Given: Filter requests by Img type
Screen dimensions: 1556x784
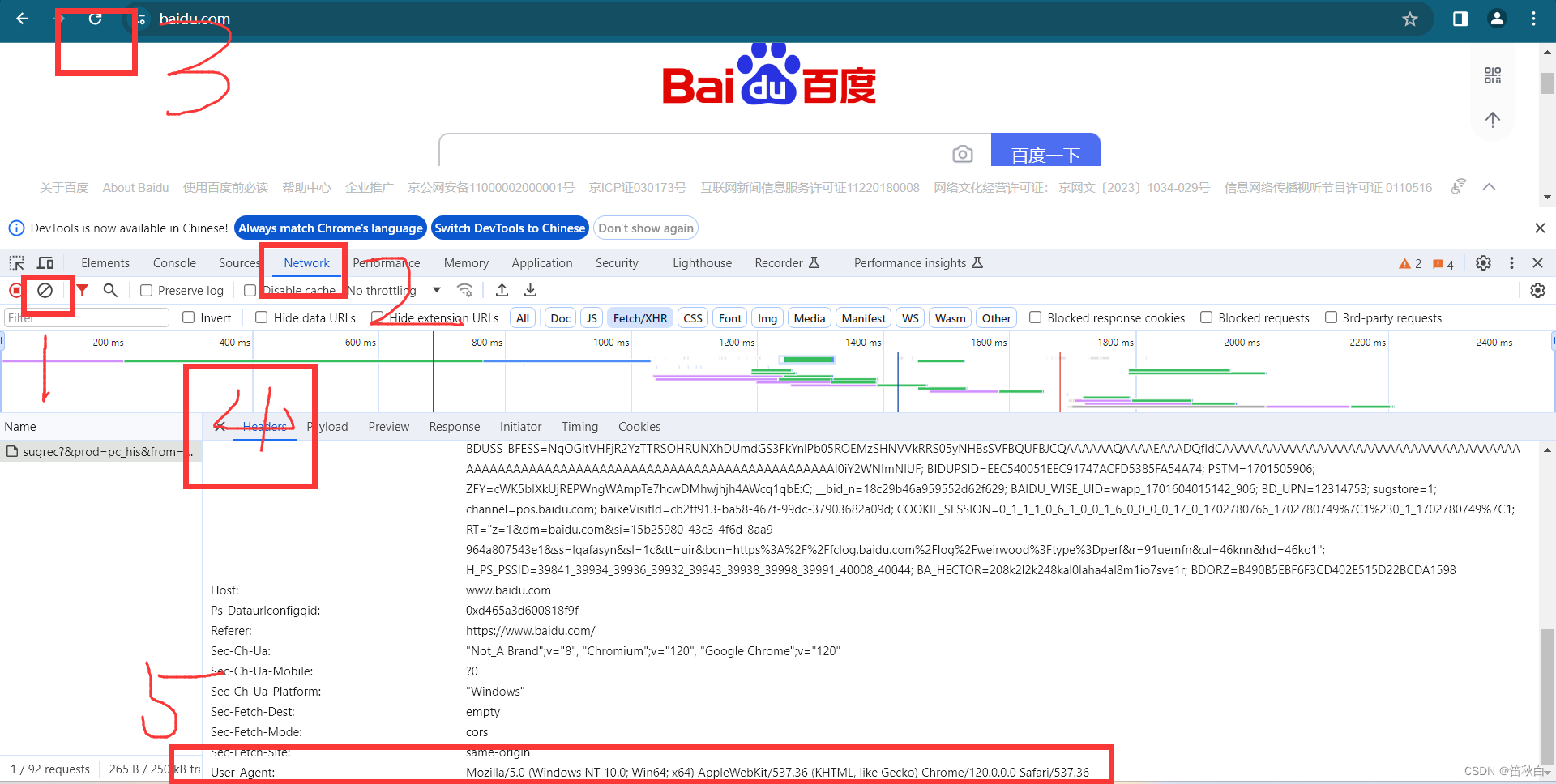Looking at the screenshot, I should (767, 318).
